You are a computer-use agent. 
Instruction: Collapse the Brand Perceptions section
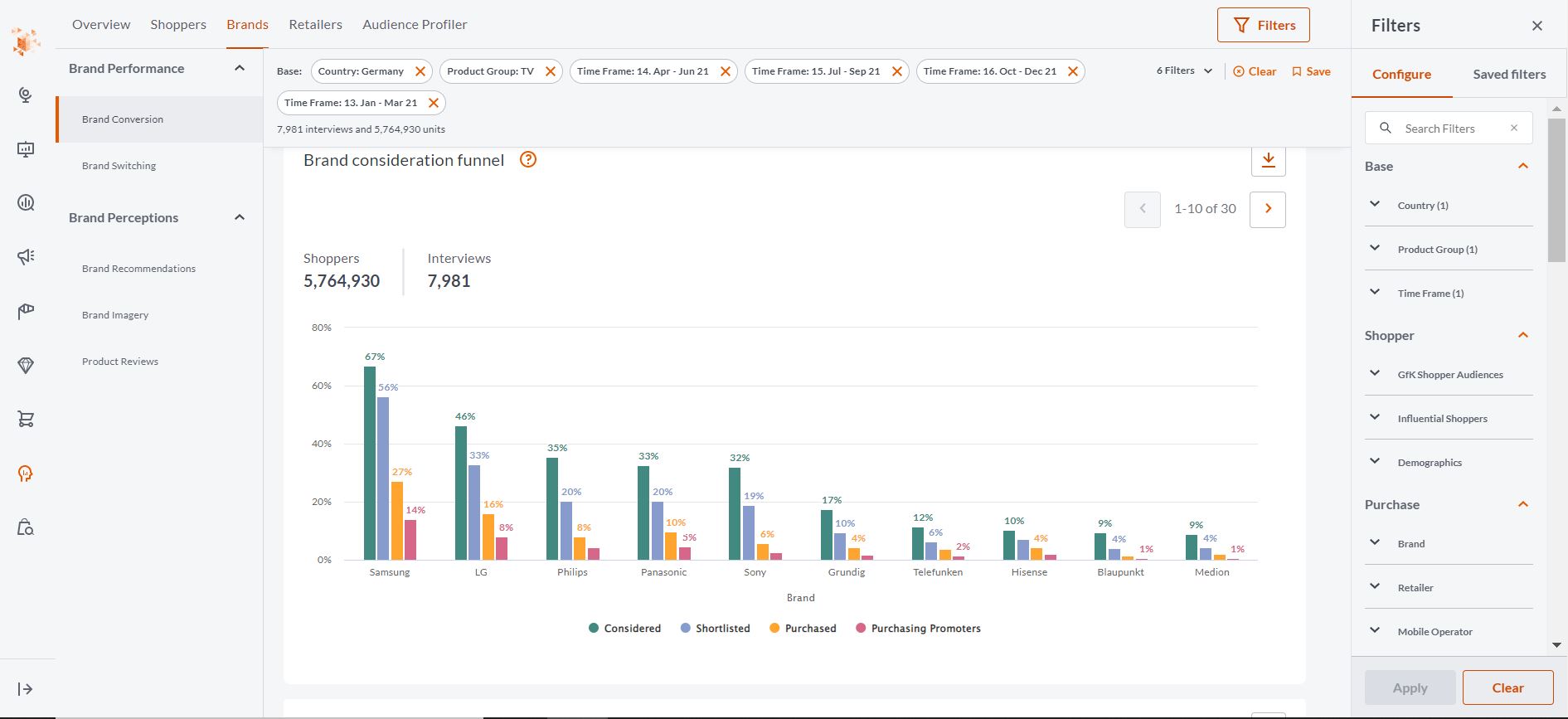coord(240,217)
